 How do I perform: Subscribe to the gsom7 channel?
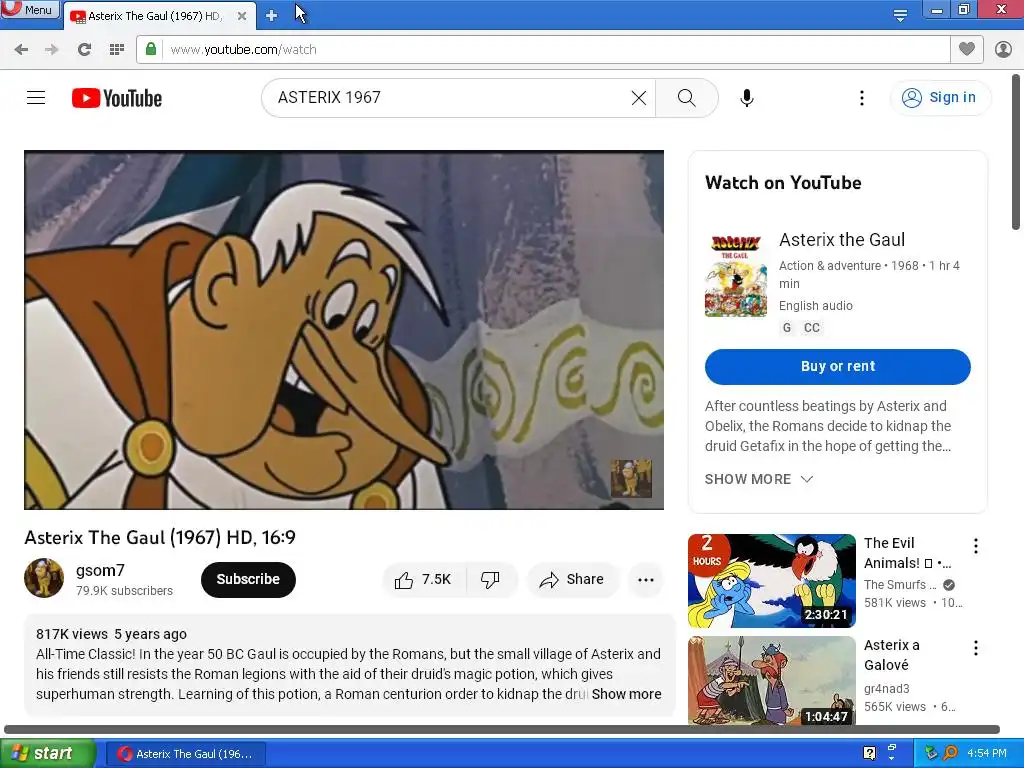coord(248,579)
